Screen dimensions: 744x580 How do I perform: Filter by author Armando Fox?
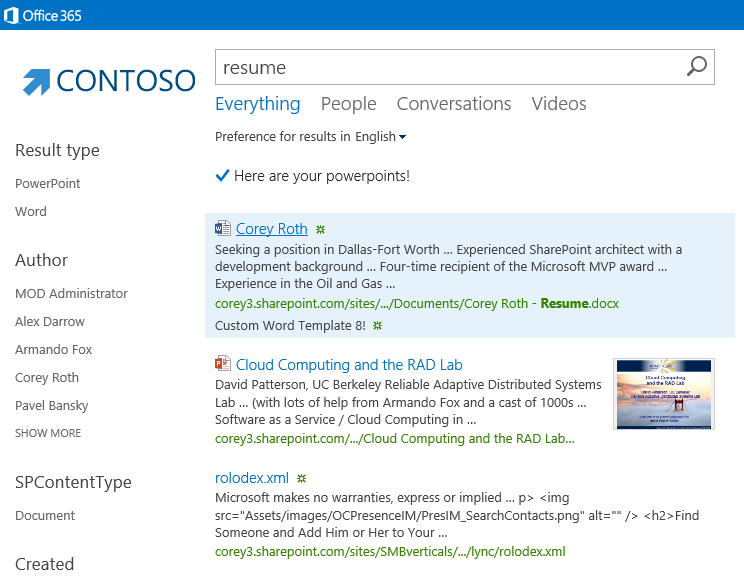[54, 350]
